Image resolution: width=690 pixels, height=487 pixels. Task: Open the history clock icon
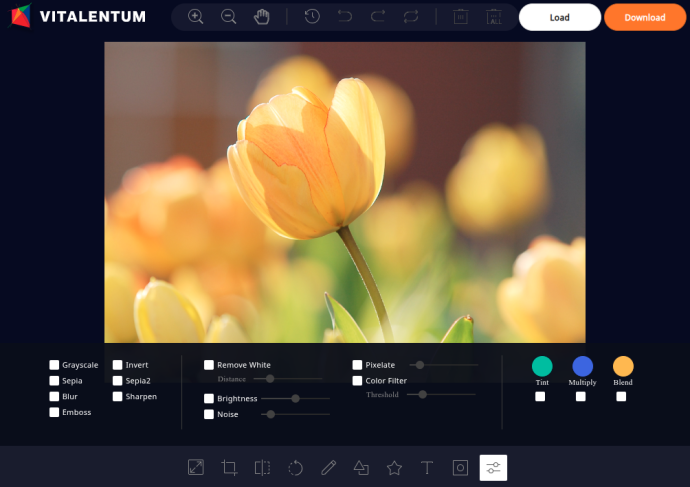[x=312, y=17]
